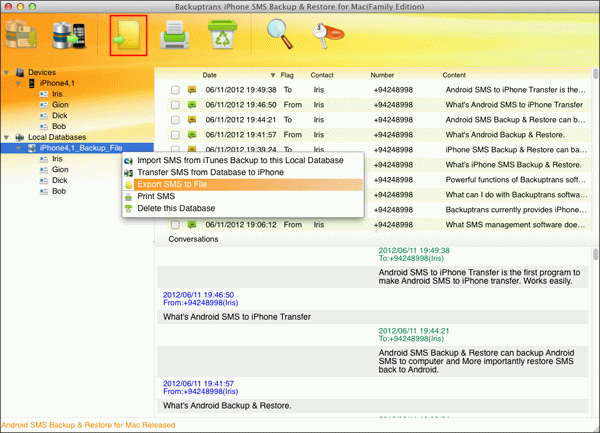Click green message icon of 19:06:12 row

coord(192,225)
